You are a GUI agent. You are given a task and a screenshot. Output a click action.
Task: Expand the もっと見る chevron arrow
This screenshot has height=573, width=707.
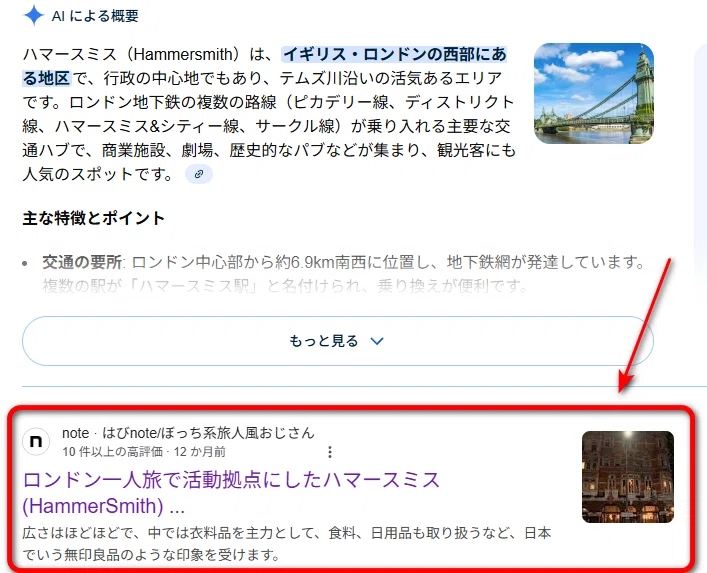coord(376,341)
